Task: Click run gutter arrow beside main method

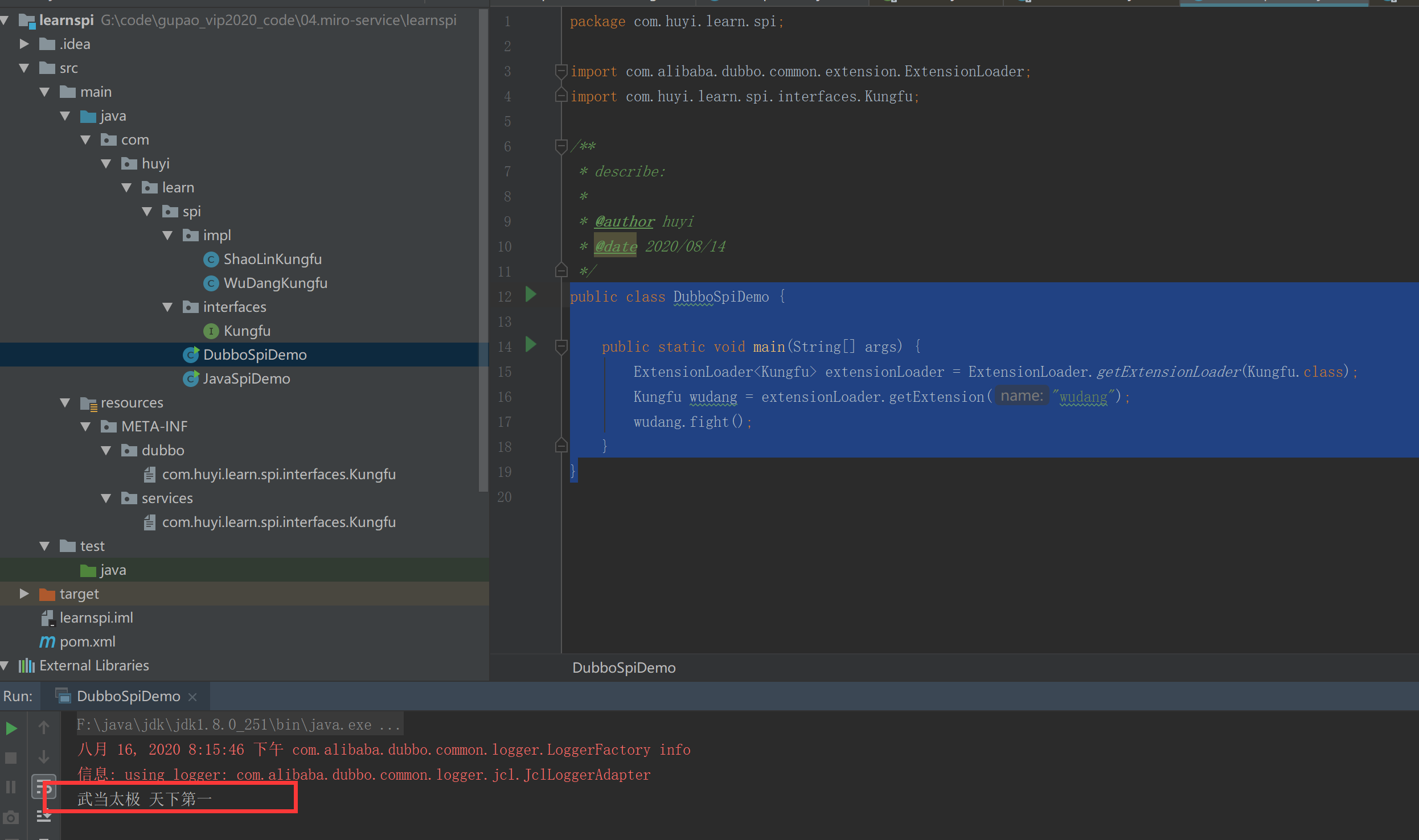Action: [x=531, y=344]
